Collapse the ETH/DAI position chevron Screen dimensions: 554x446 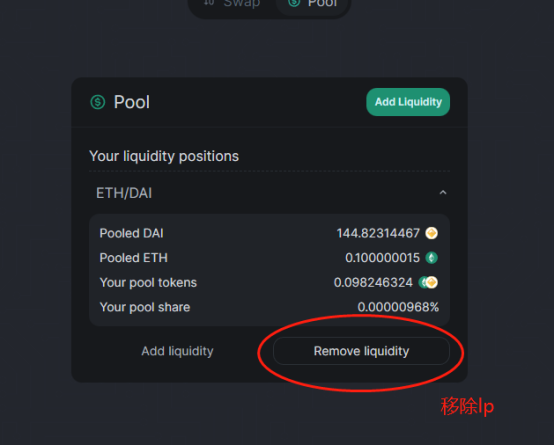443,193
